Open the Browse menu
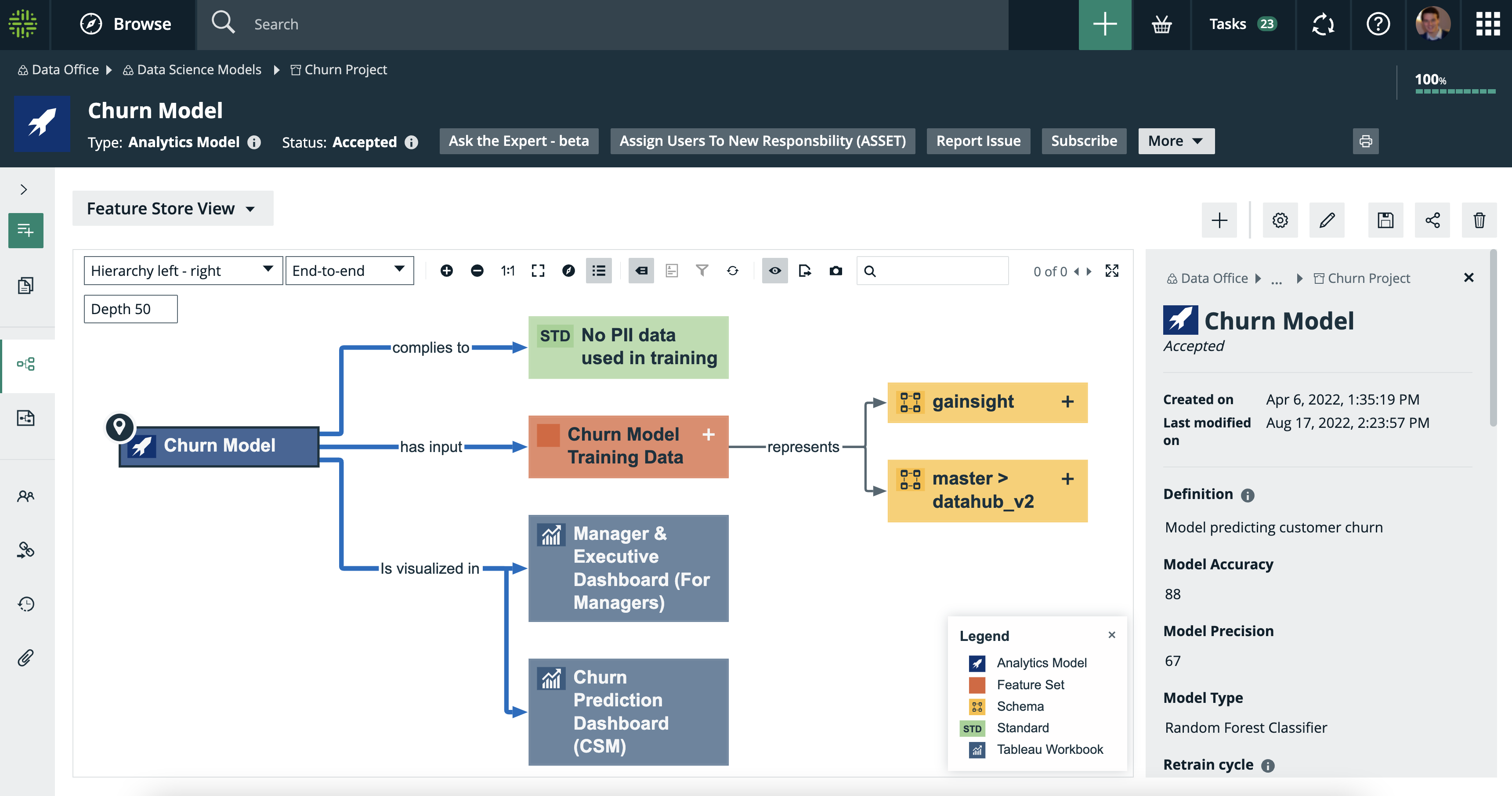 tap(125, 24)
